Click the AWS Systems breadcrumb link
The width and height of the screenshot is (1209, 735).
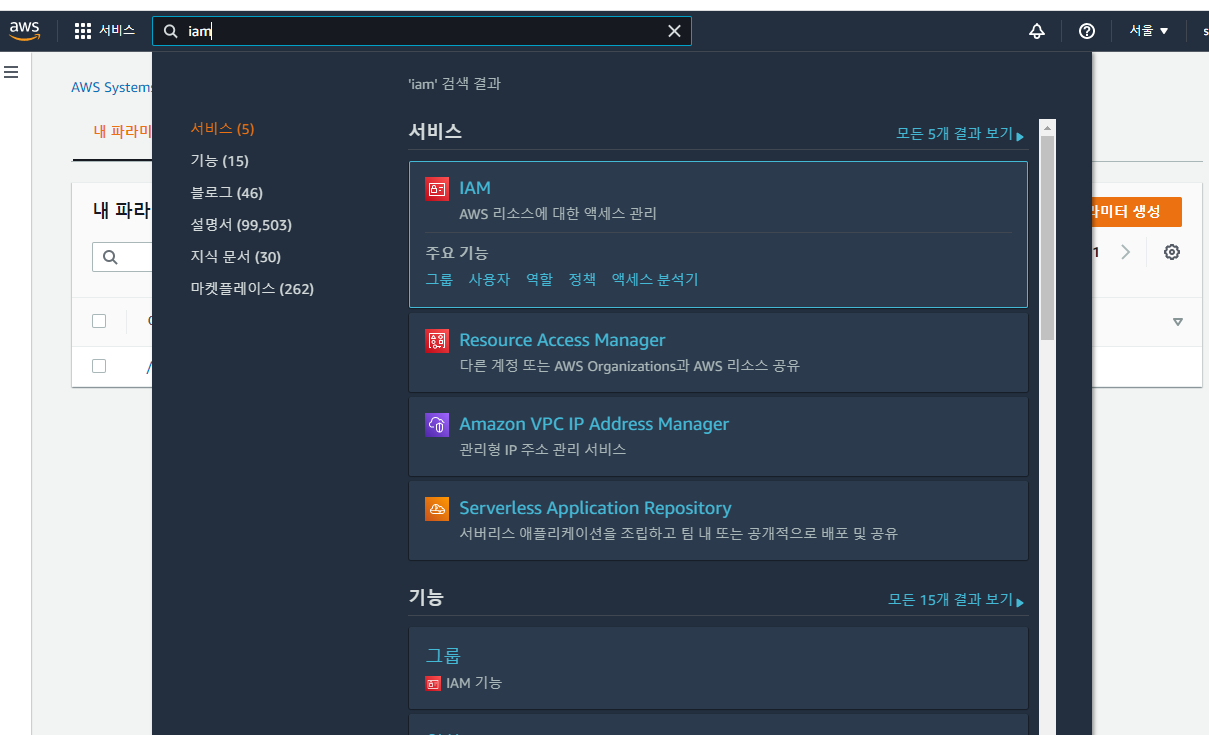tap(112, 87)
